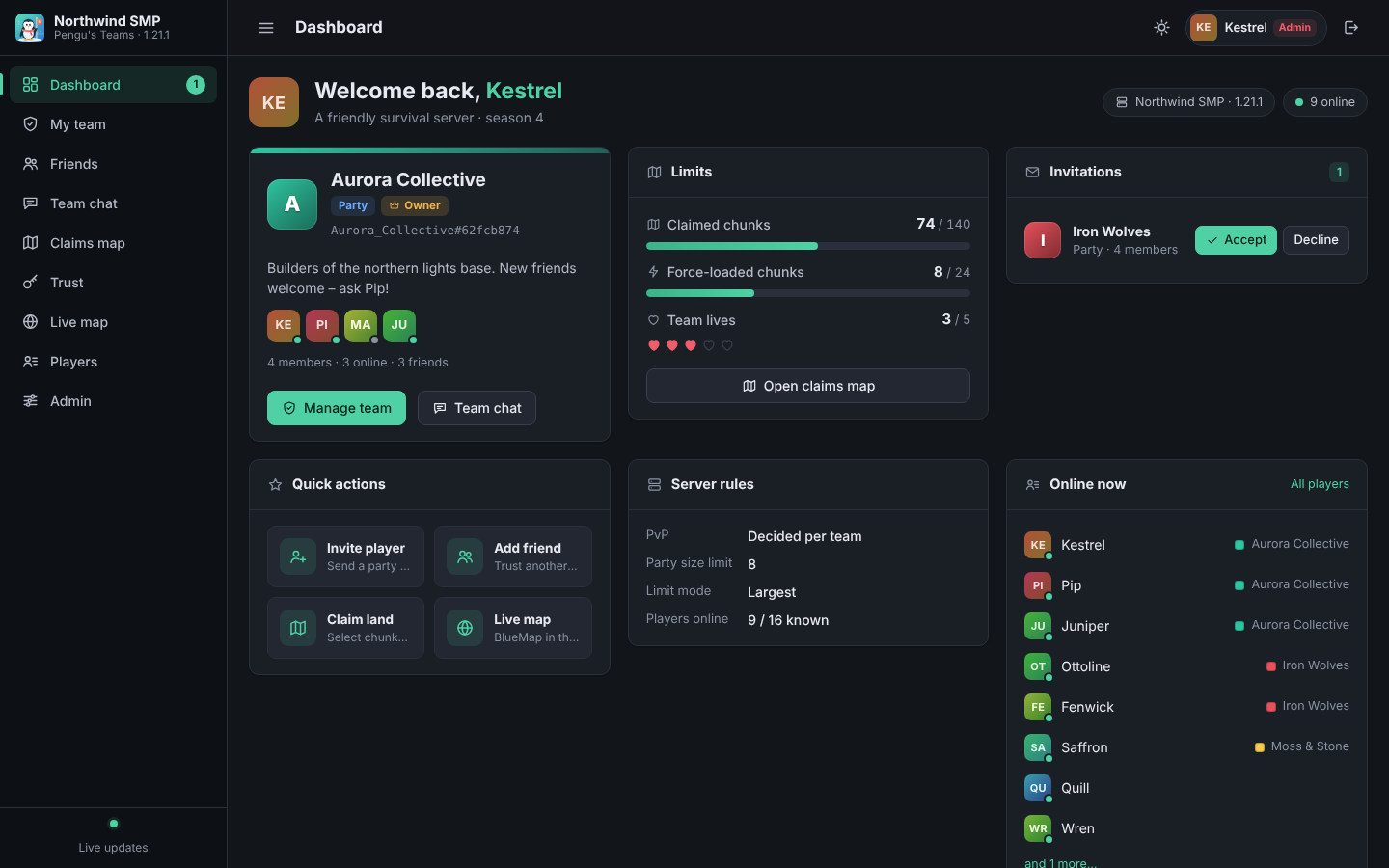The image size is (1389, 868).
Task: Click the Live map quick action
Action: [x=513, y=628]
